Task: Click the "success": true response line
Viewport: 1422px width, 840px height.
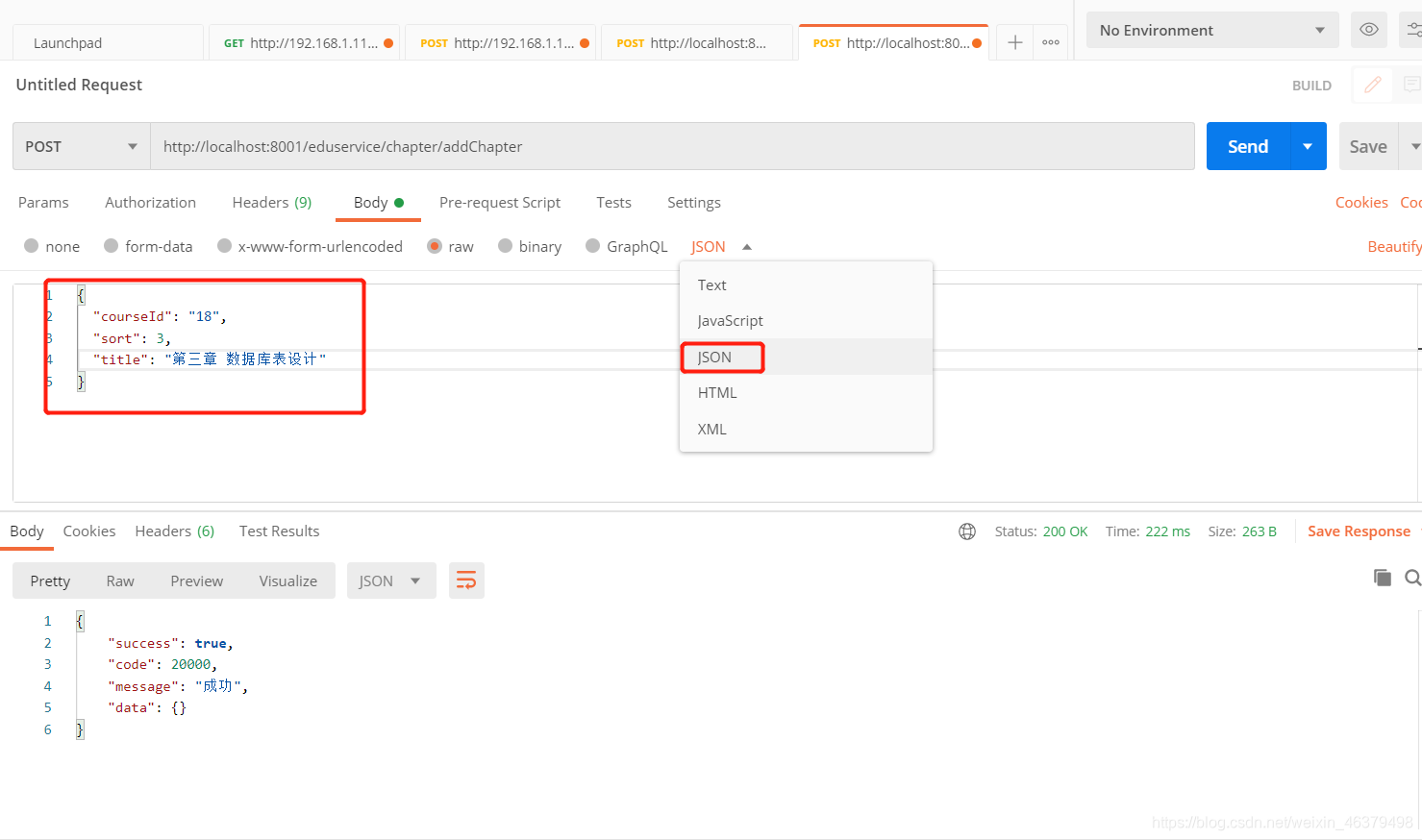Action: [x=170, y=643]
